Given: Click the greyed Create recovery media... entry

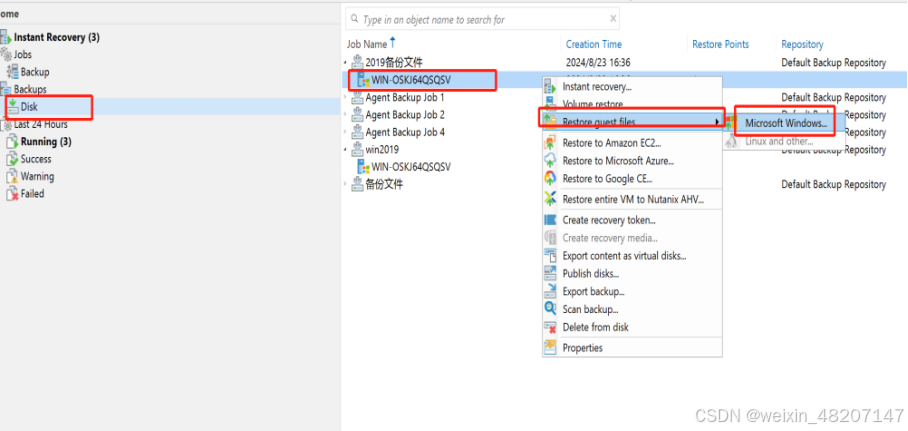Looking at the screenshot, I should point(610,238).
